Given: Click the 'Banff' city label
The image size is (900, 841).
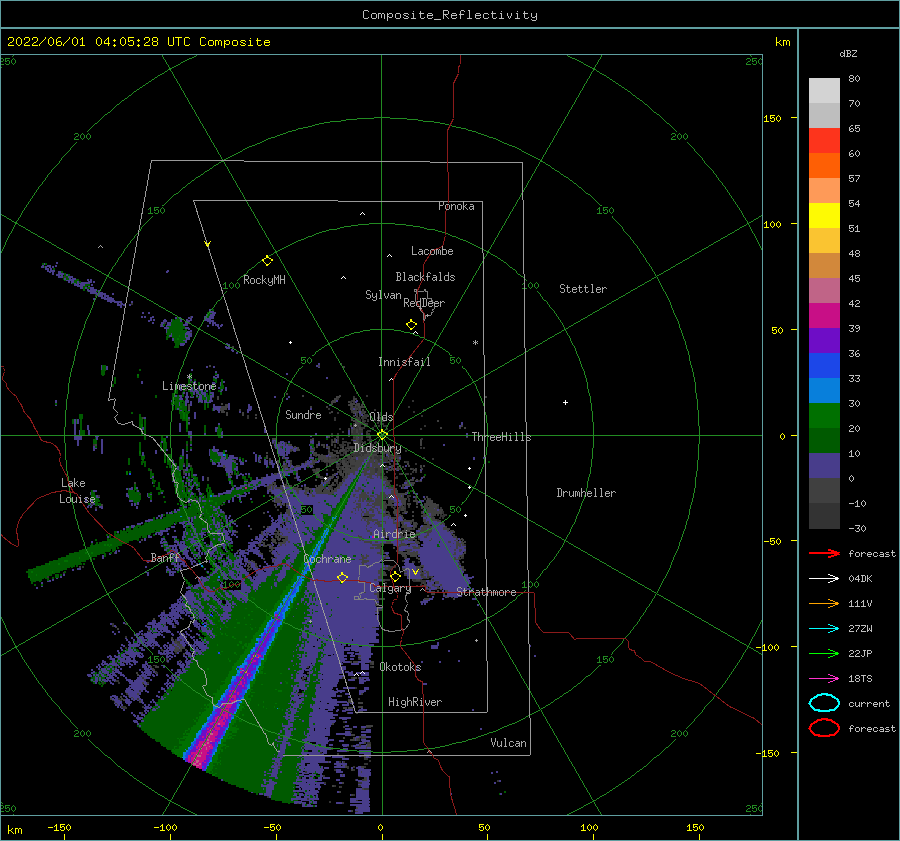Looking at the screenshot, I should coord(165,558).
